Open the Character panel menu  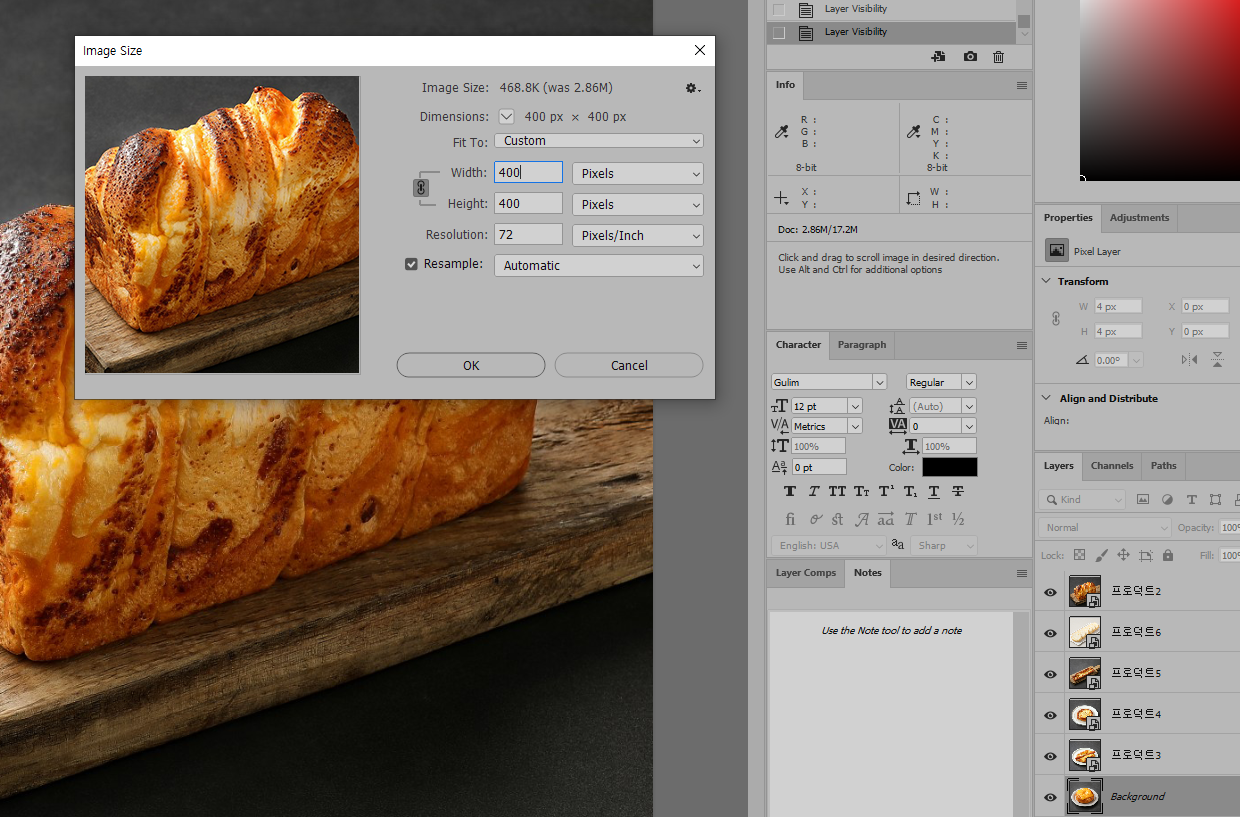[x=1021, y=345]
